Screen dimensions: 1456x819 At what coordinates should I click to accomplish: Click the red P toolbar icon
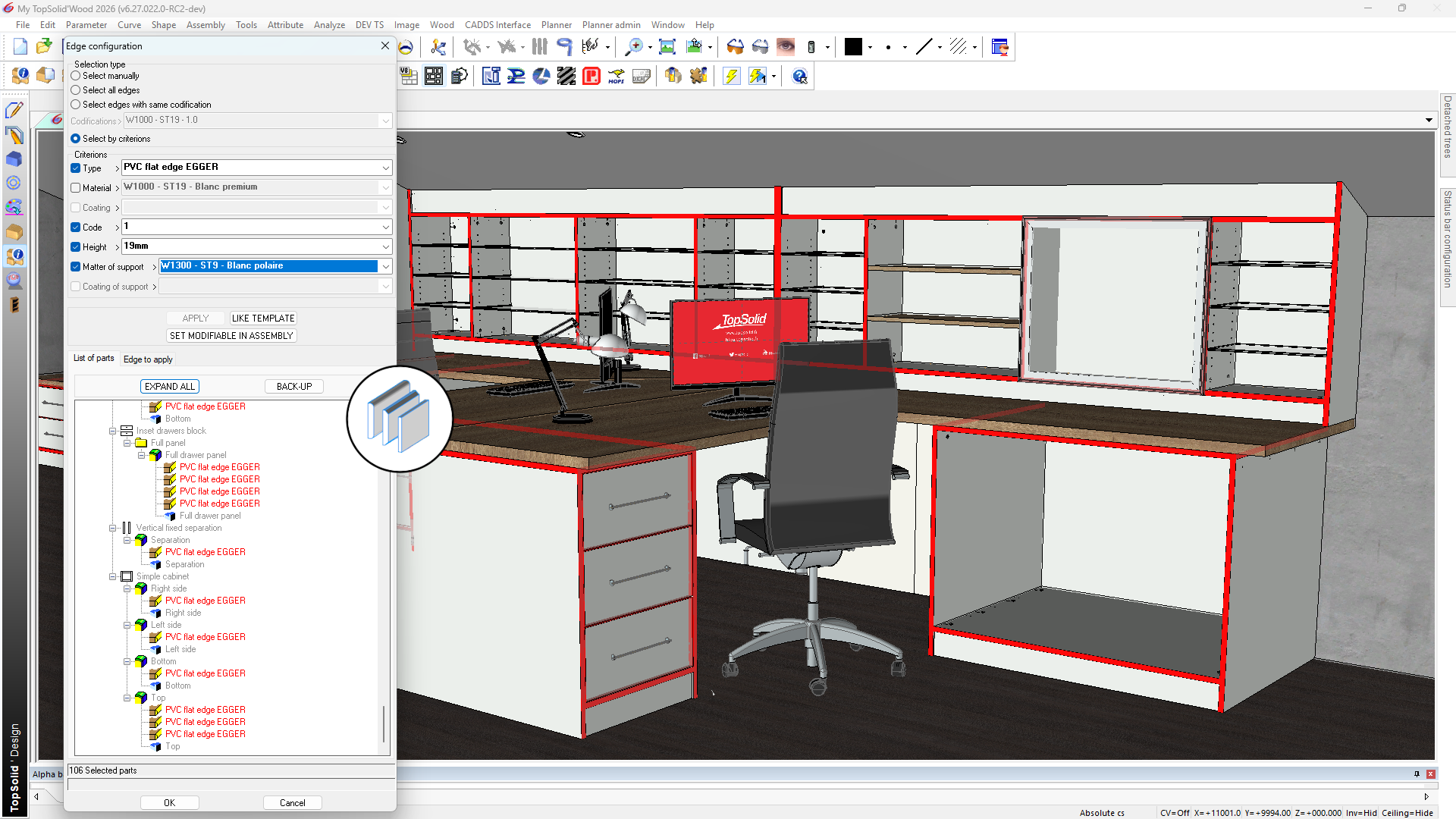(x=591, y=76)
